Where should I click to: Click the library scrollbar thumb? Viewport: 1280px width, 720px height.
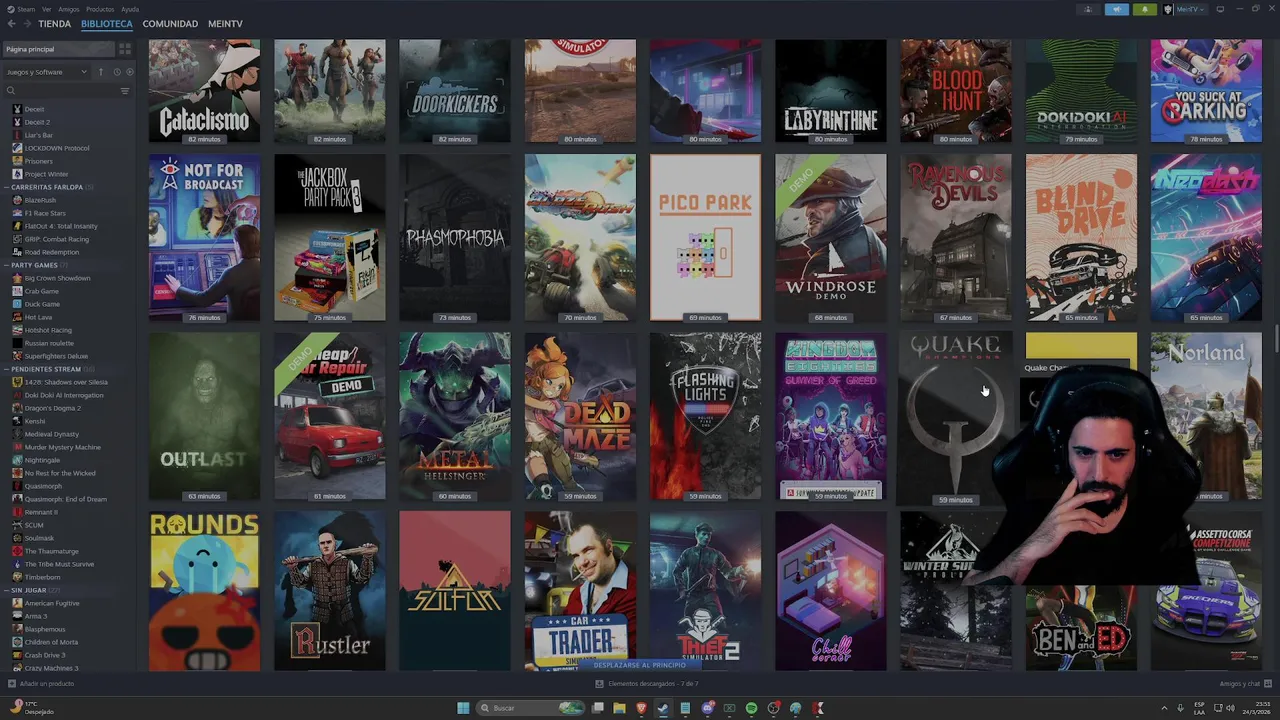[x=1275, y=338]
